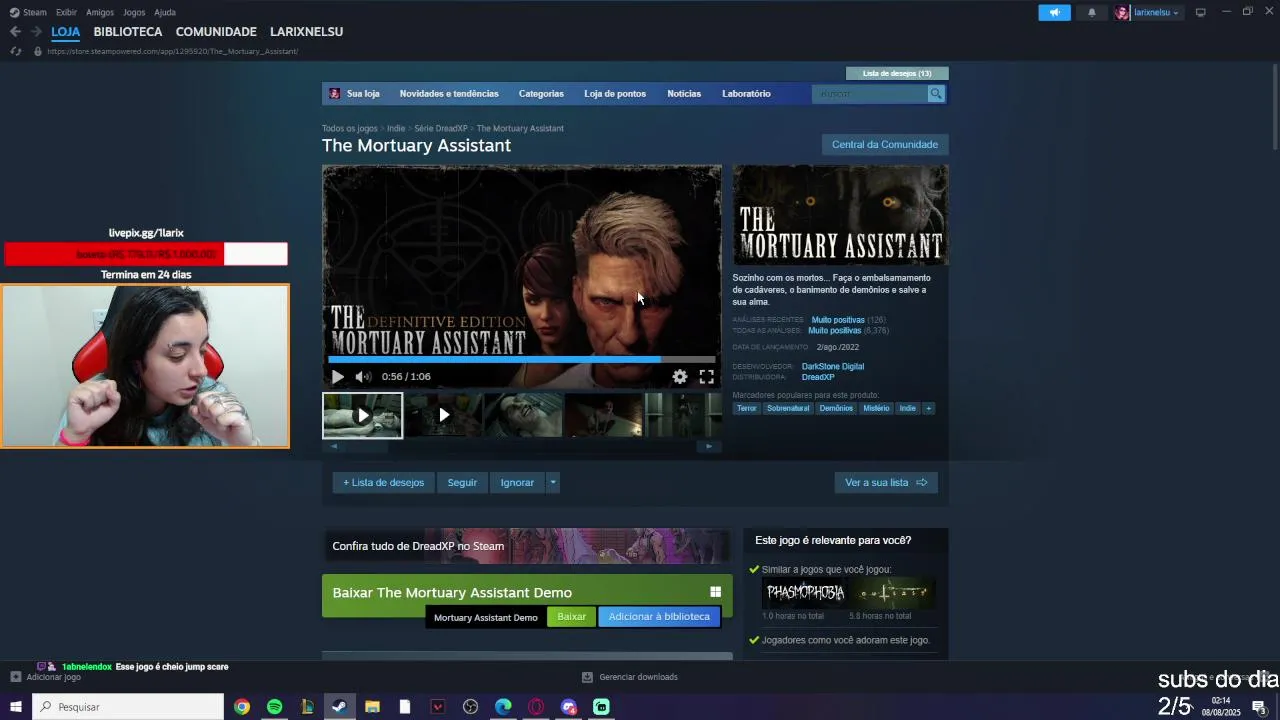Click the Seguir button
Viewport: 1280px width, 720px height.
pyautogui.click(x=462, y=483)
